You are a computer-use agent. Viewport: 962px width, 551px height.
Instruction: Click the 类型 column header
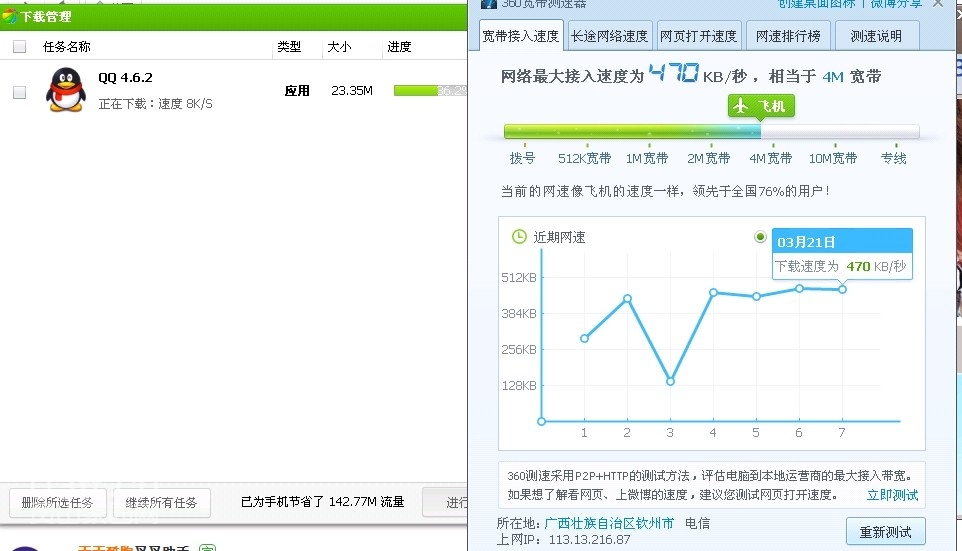tap(289, 47)
